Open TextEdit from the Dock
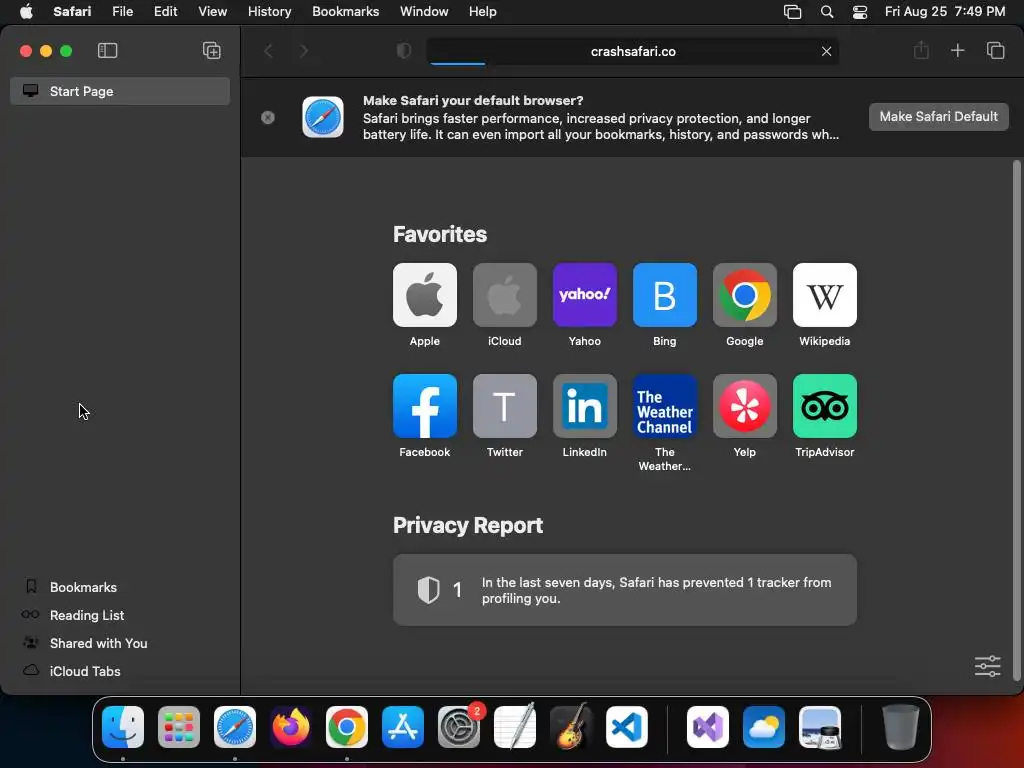Viewport: 1024px width, 768px height. (515, 727)
